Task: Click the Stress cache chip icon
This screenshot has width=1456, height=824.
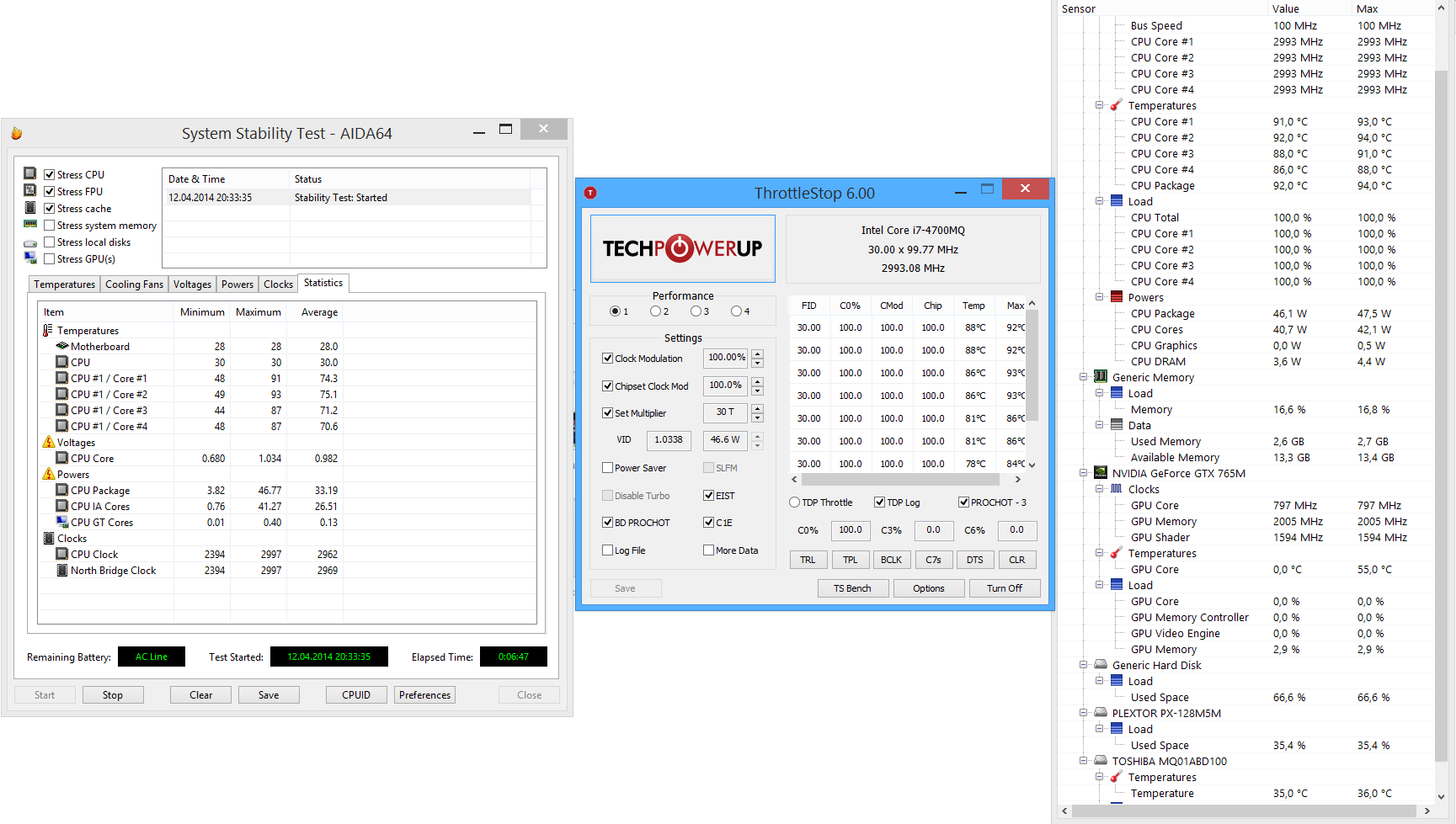Action: tap(30, 207)
